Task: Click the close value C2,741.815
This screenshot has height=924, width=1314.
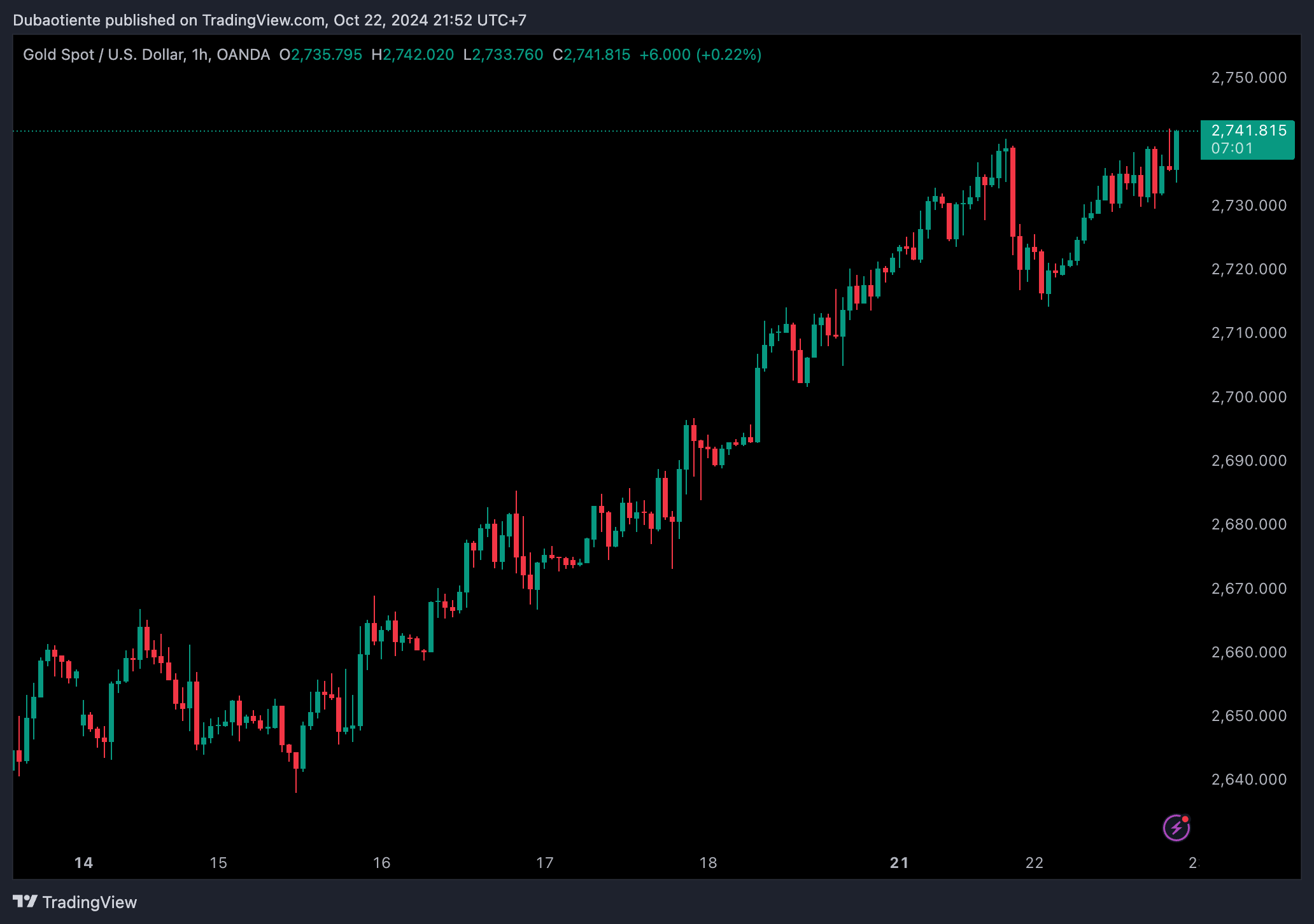Action: tap(591, 55)
